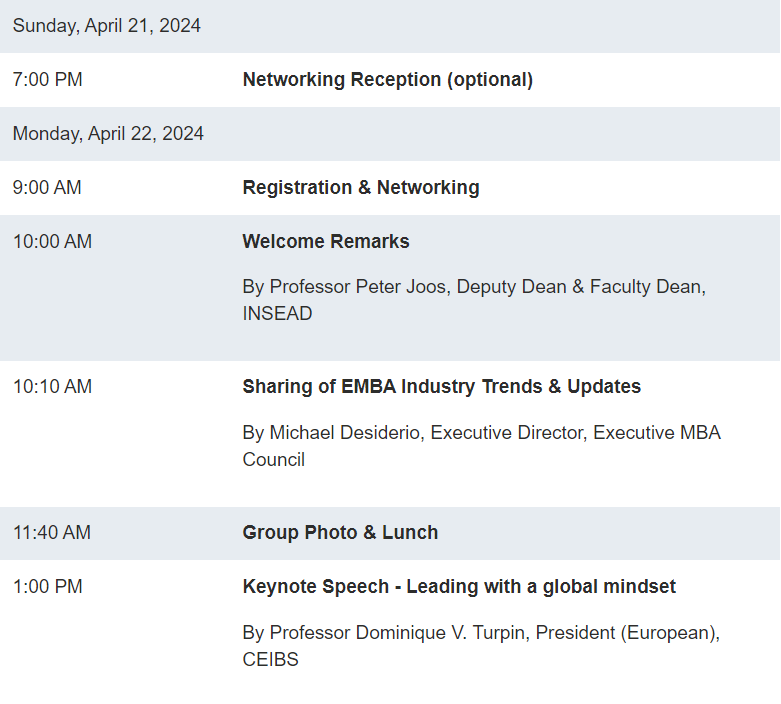Click the word INSEAD in Welcome Remarks
The width and height of the screenshot is (781, 704).
(277, 314)
